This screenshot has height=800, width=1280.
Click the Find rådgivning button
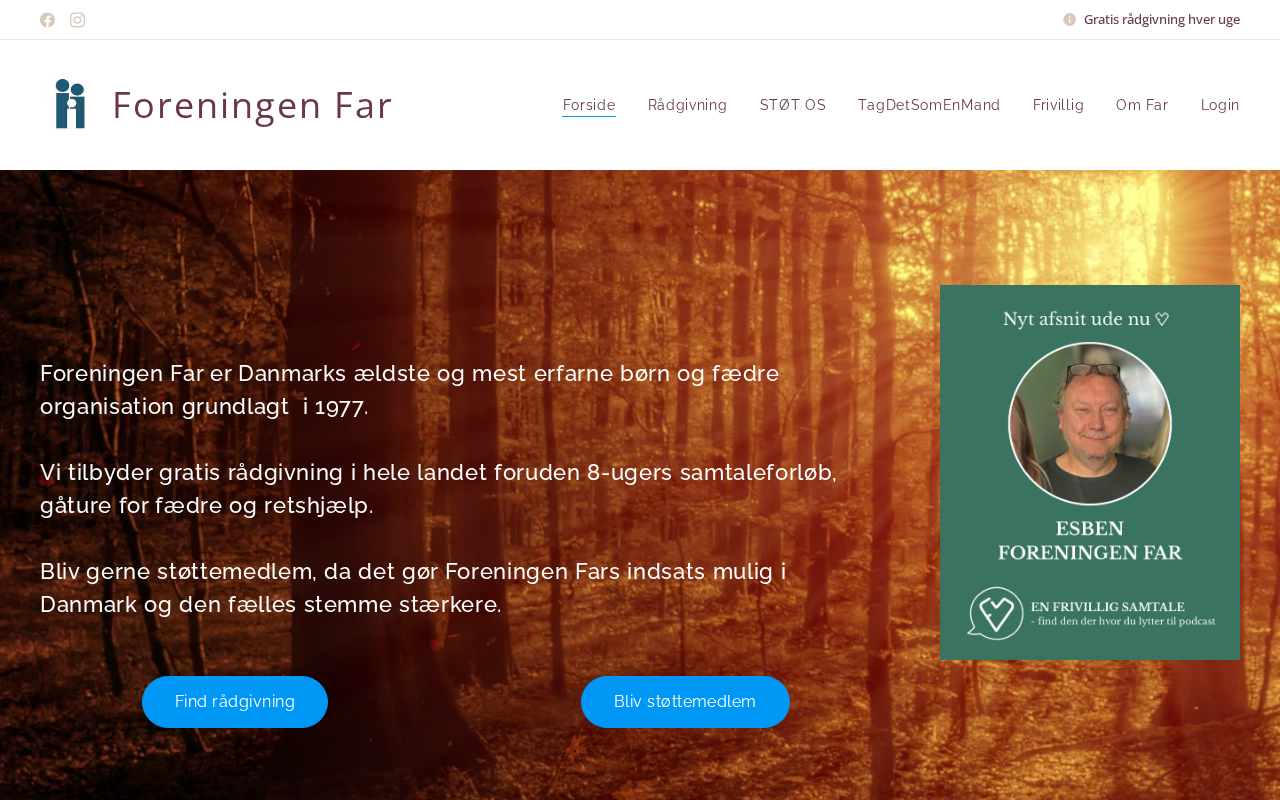click(235, 702)
